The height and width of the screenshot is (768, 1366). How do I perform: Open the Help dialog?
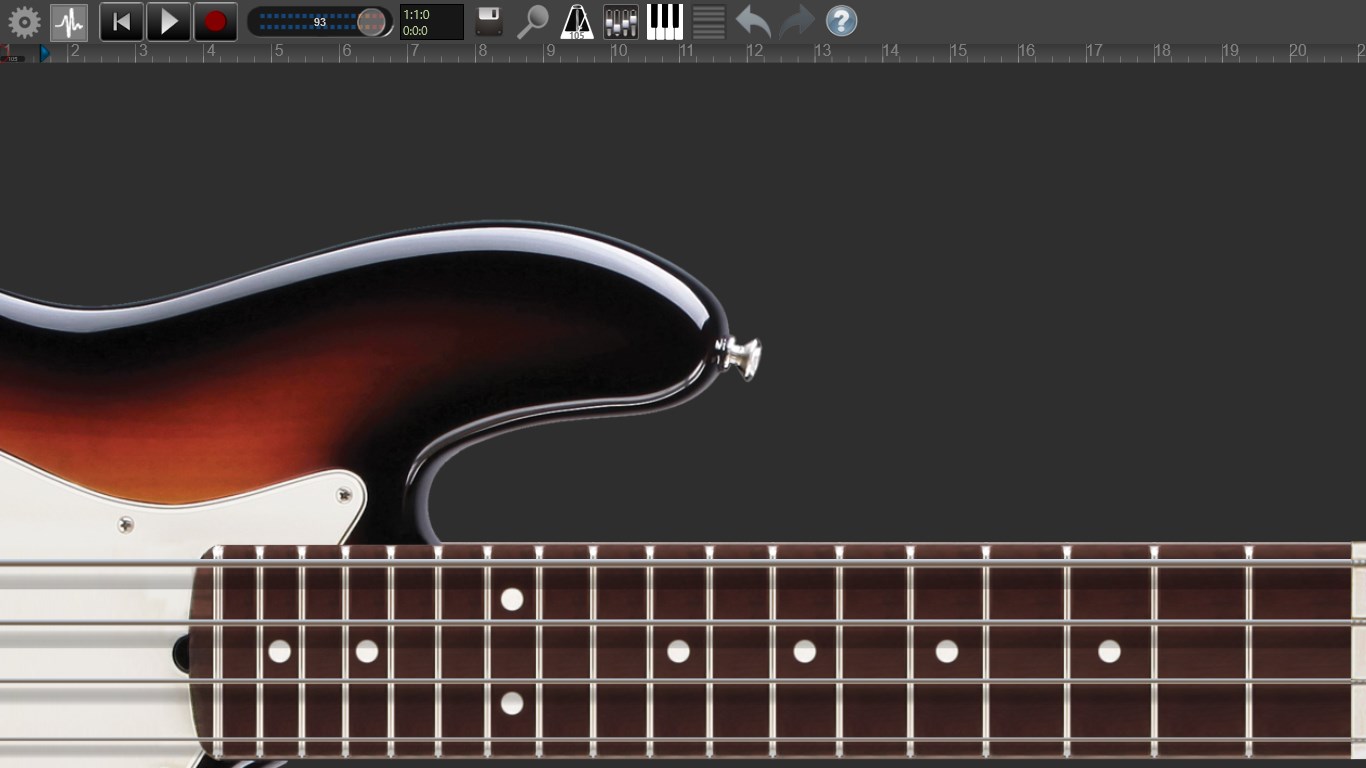(x=841, y=20)
